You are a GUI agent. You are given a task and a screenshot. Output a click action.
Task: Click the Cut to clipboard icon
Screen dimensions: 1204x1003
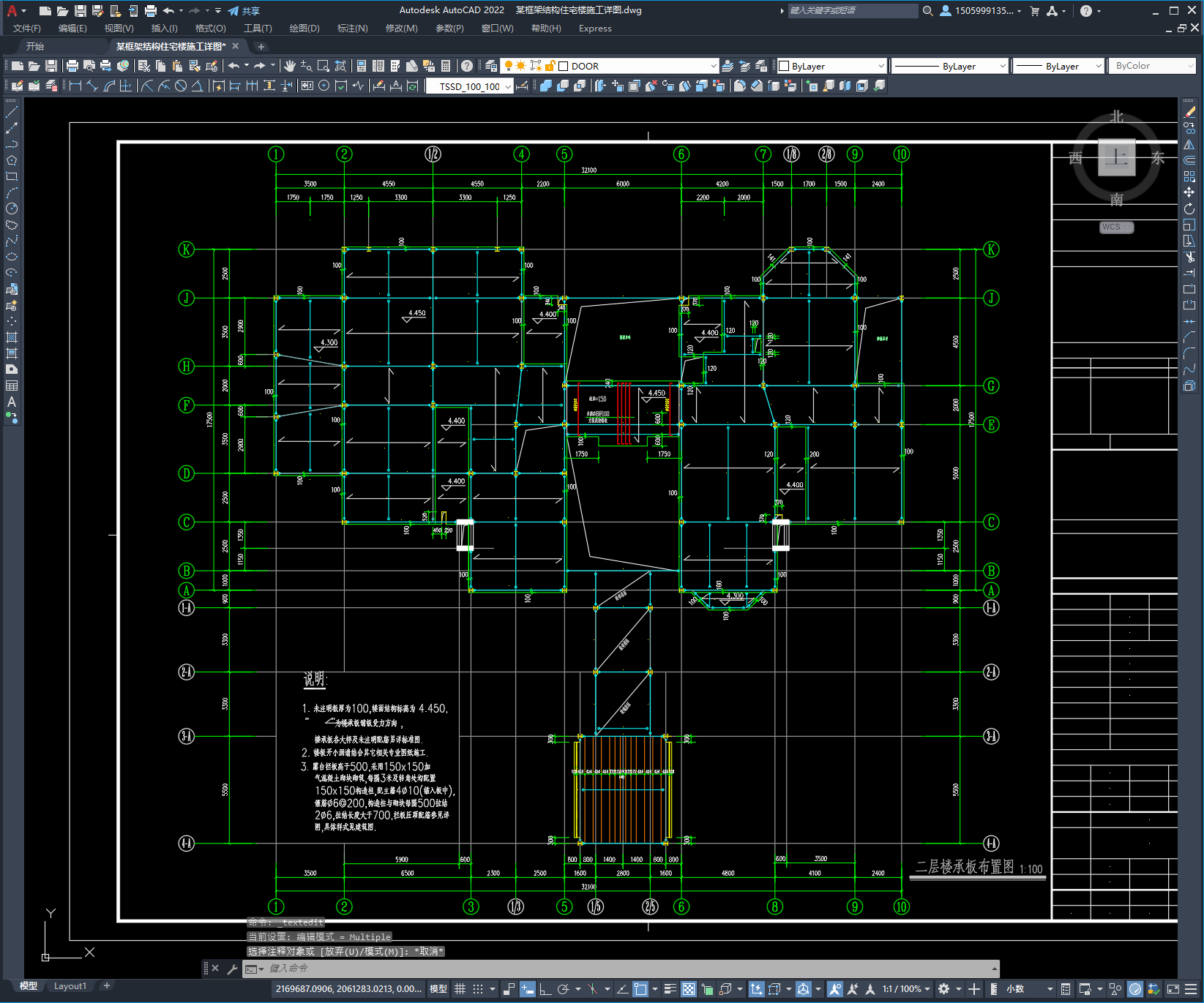[x=144, y=66]
